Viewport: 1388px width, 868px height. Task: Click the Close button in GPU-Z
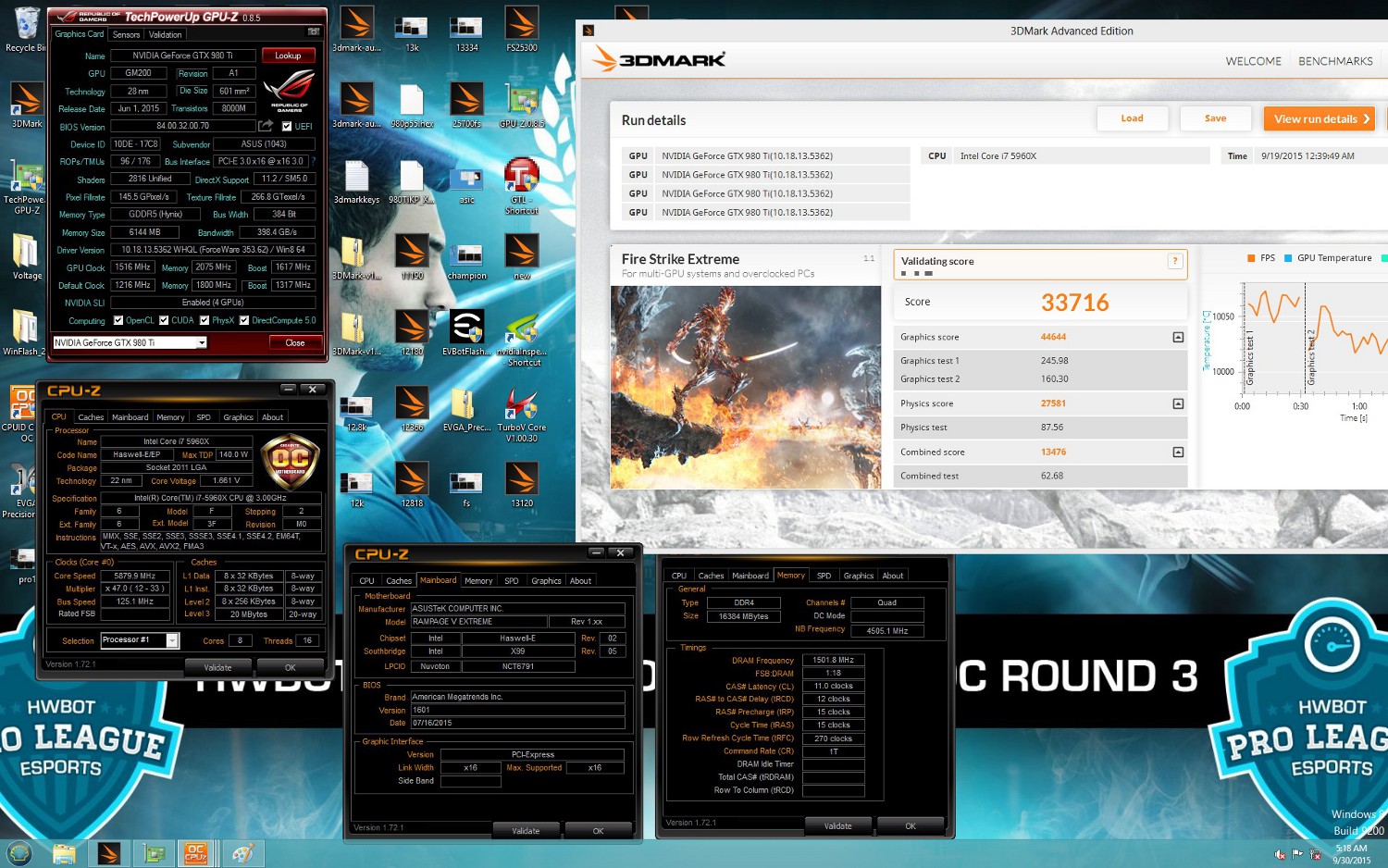tap(295, 342)
